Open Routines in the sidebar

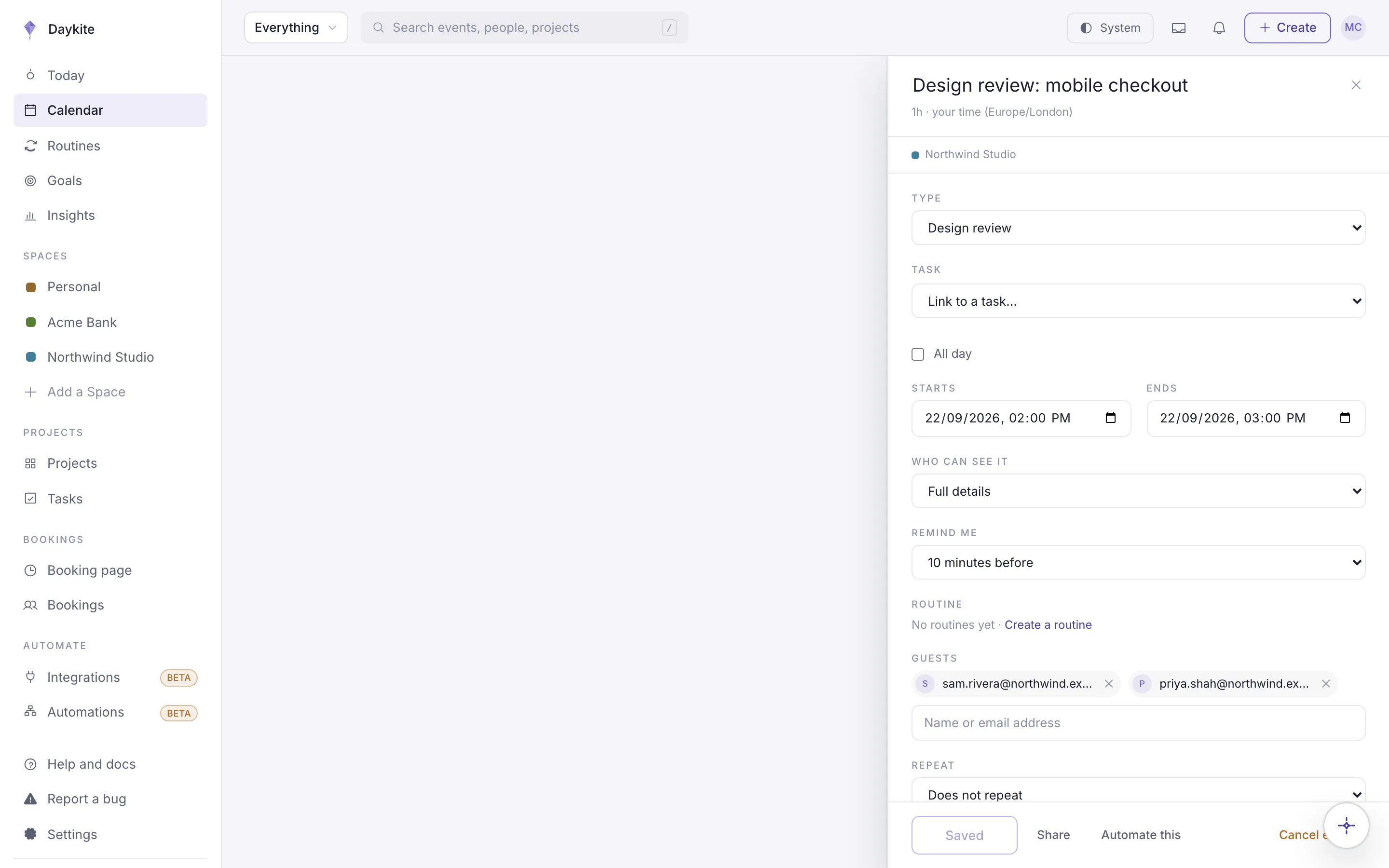pyautogui.click(x=110, y=146)
